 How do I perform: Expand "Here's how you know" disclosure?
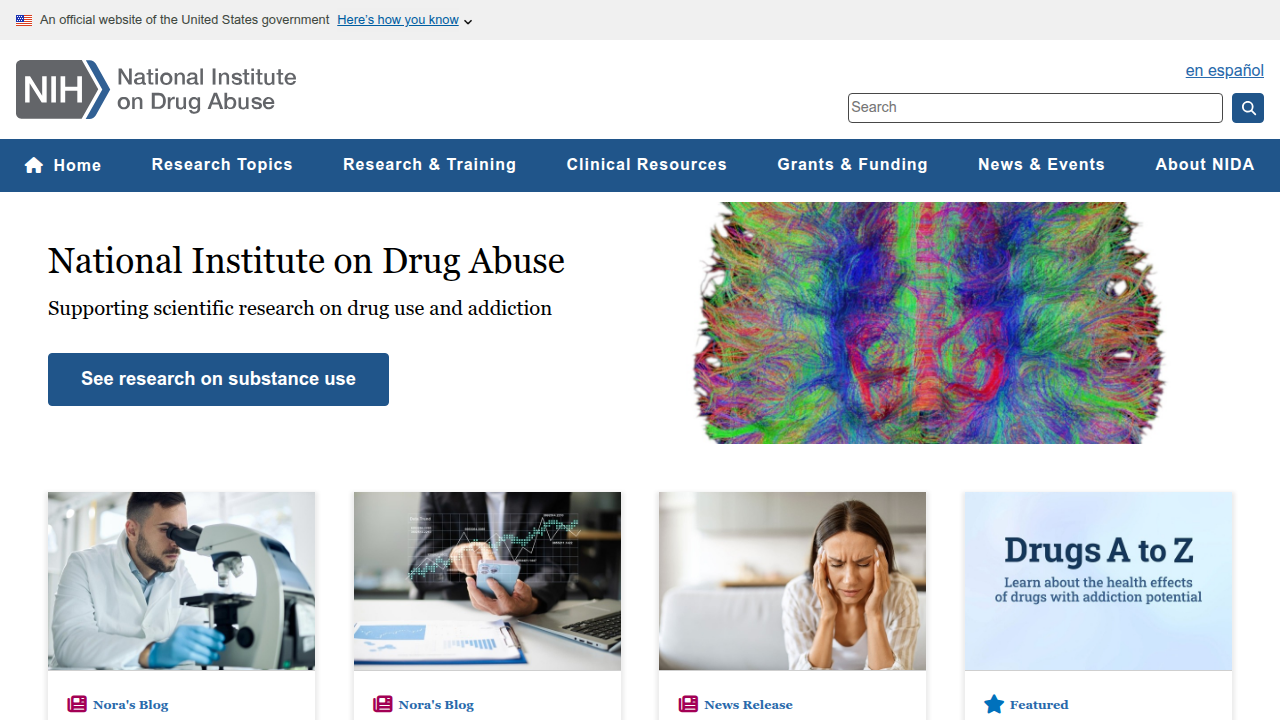pyautogui.click(x=405, y=20)
